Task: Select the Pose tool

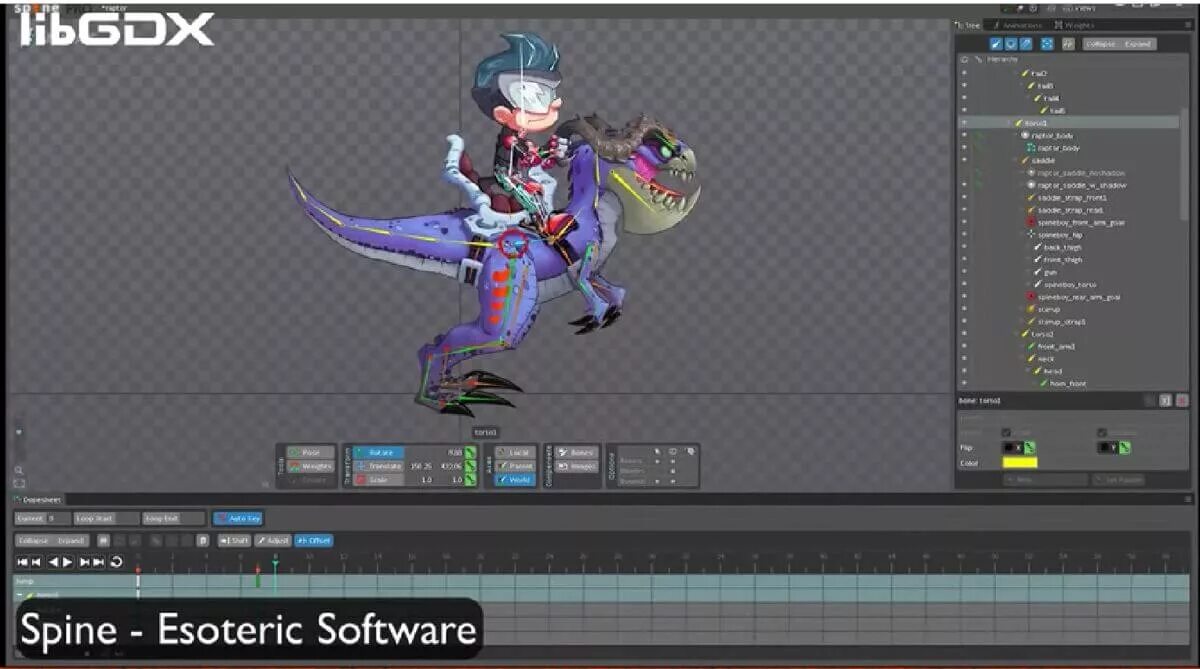Action: (x=311, y=452)
